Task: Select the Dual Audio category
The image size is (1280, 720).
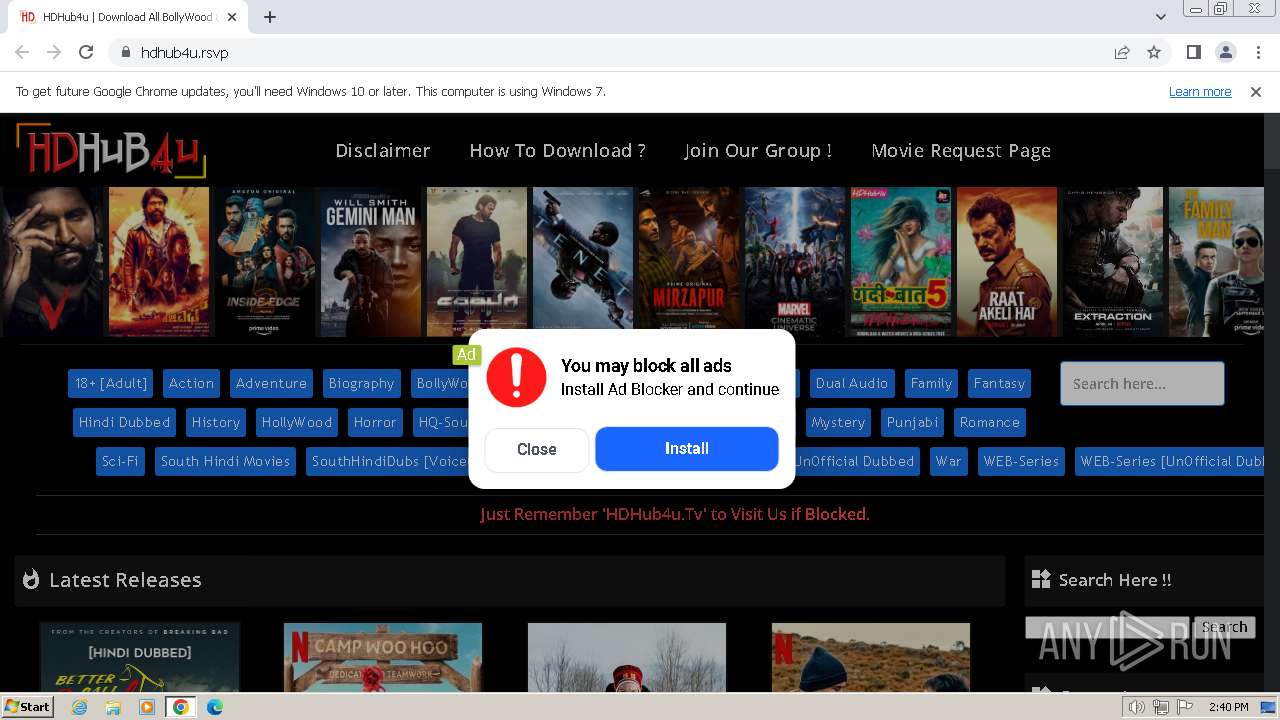Action: 852,383
